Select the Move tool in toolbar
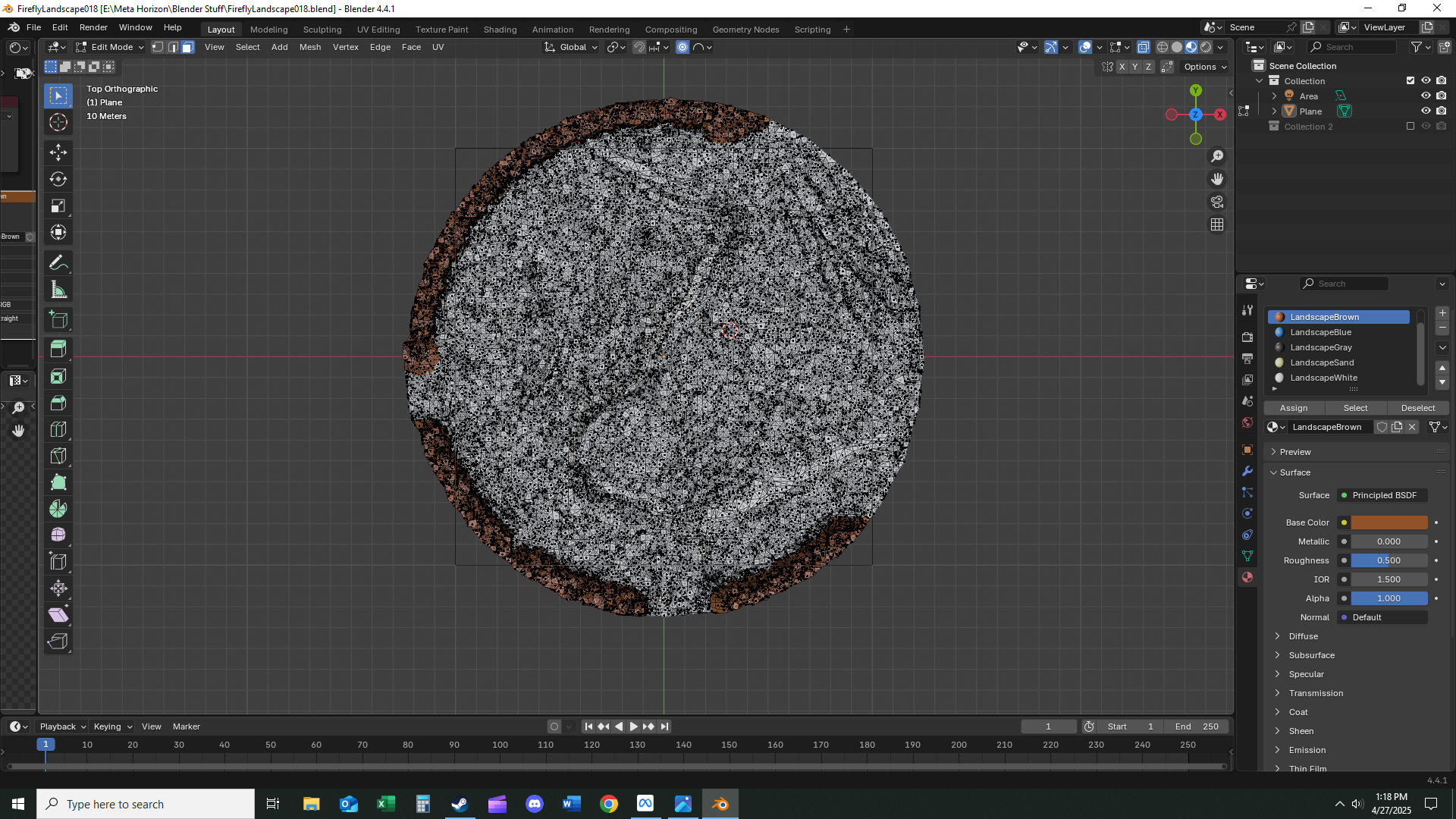1456x819 pixels. pos(58,152)
